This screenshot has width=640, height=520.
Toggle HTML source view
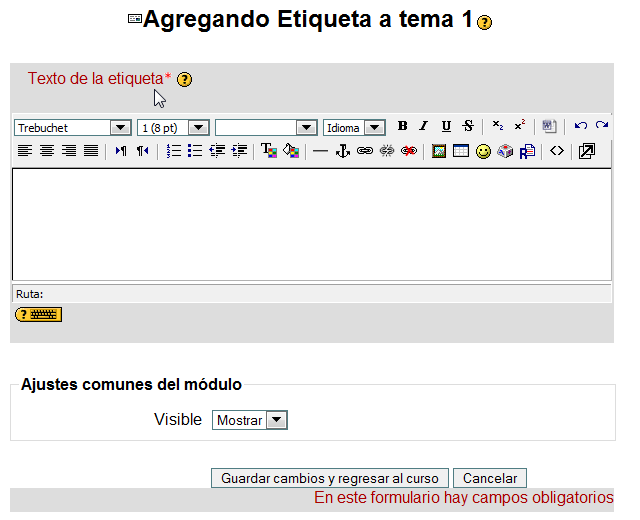pyautogui.click(x=557, y=151)
